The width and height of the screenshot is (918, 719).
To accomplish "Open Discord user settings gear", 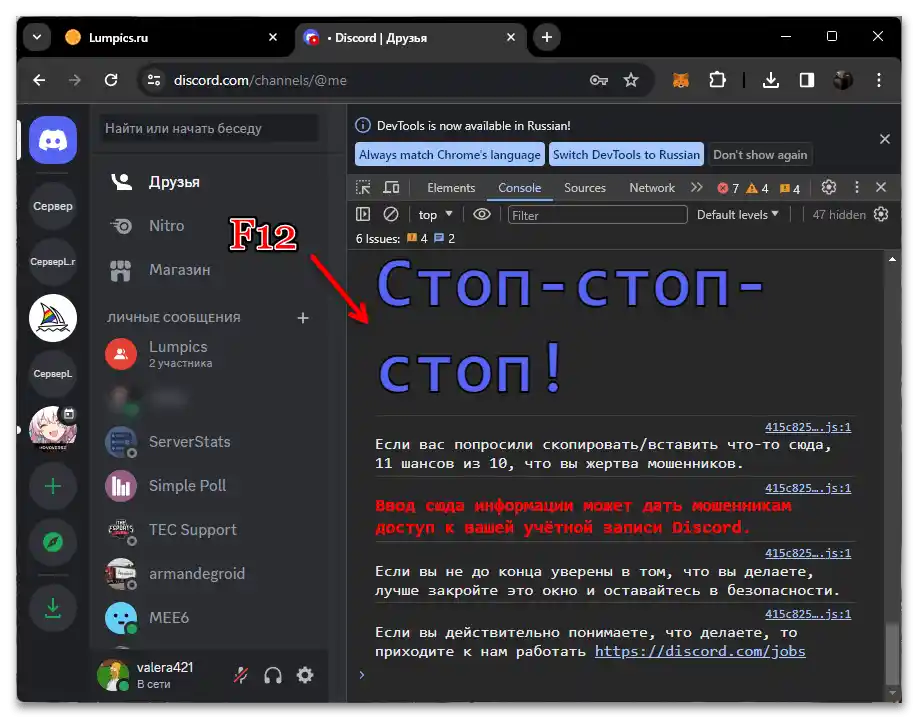I will point(305,676).
